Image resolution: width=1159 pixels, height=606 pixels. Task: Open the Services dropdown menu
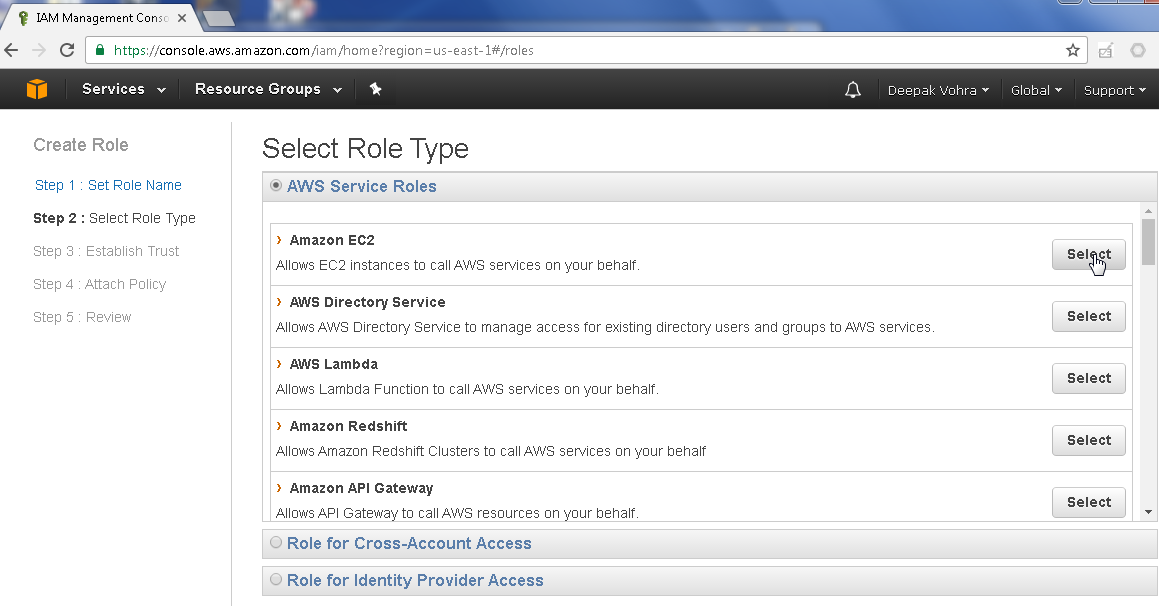coord(124,89)
